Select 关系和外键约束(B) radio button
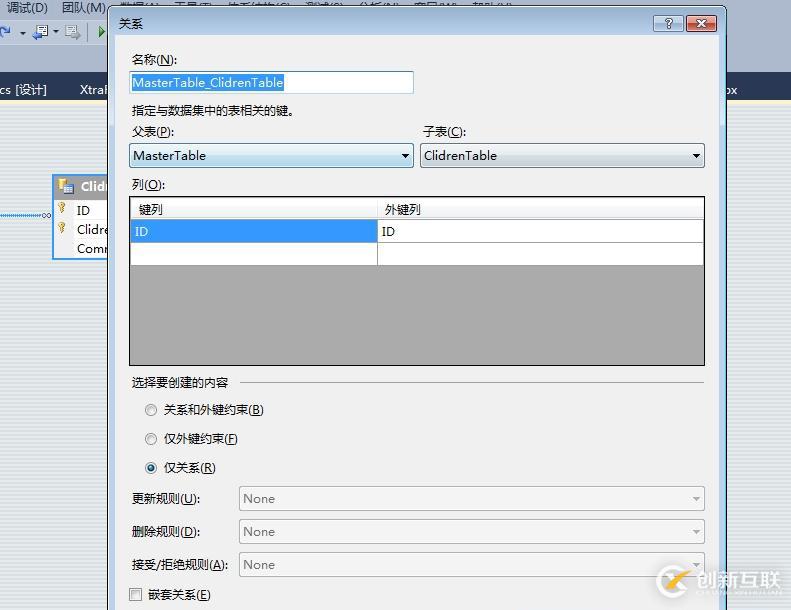 click(x=151, y=410)
